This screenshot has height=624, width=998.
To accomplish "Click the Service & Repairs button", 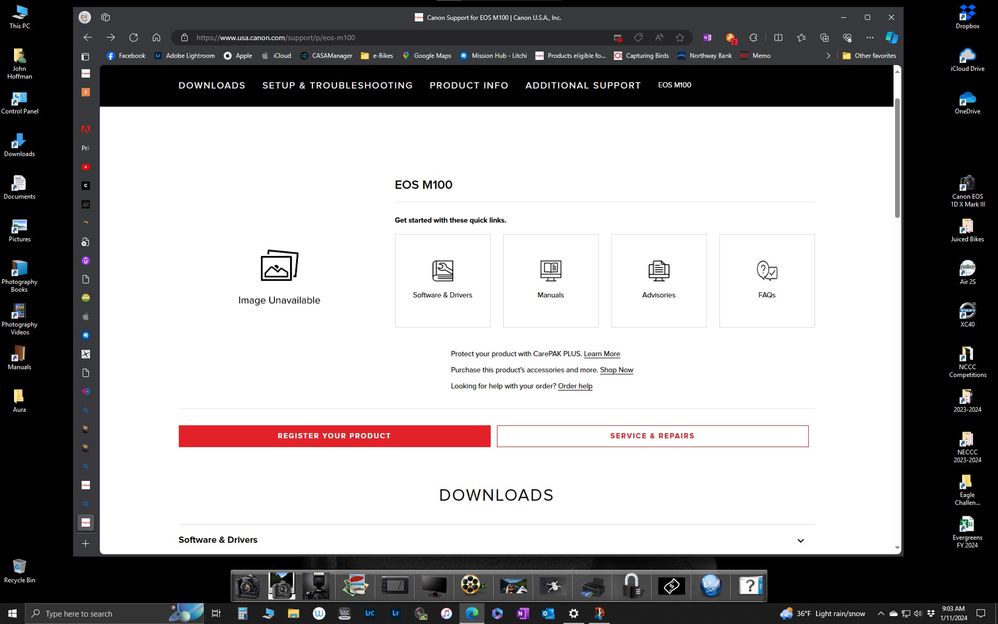I will tap(652, 436).
